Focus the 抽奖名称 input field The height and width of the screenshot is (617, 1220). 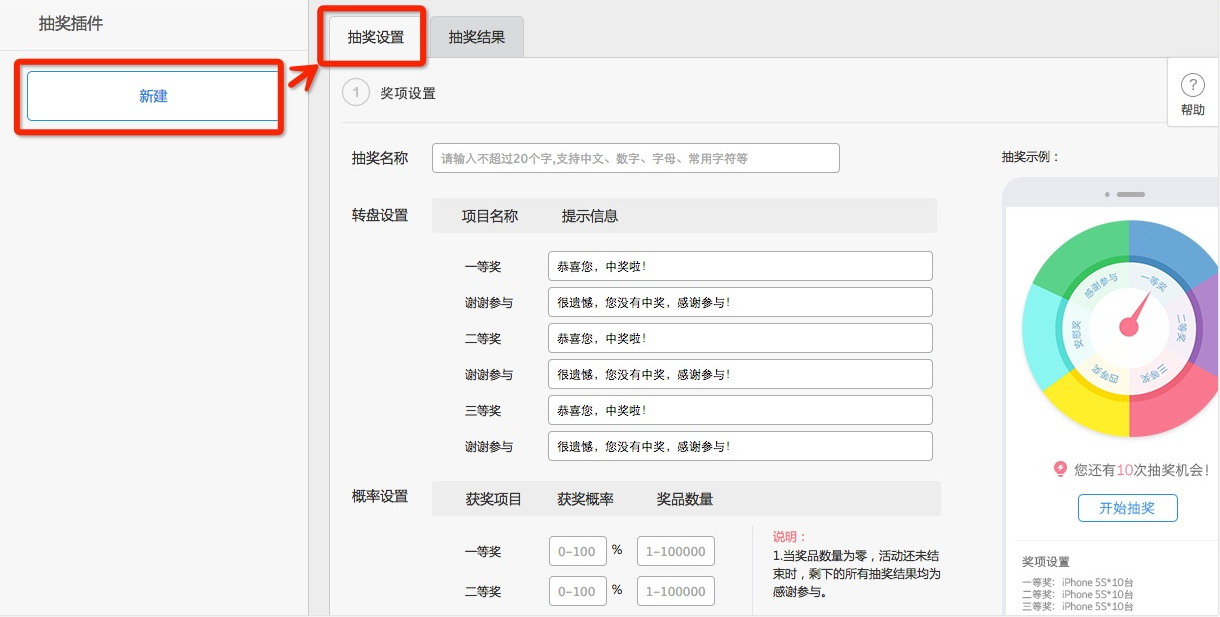(x=635, y=158)
